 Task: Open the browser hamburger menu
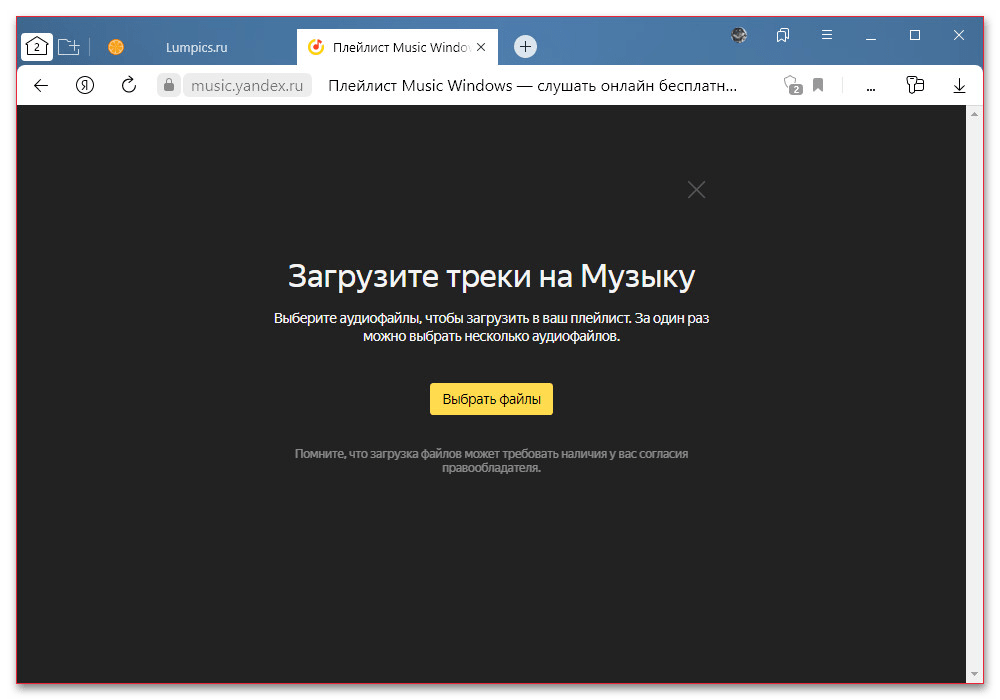[827, 35]
